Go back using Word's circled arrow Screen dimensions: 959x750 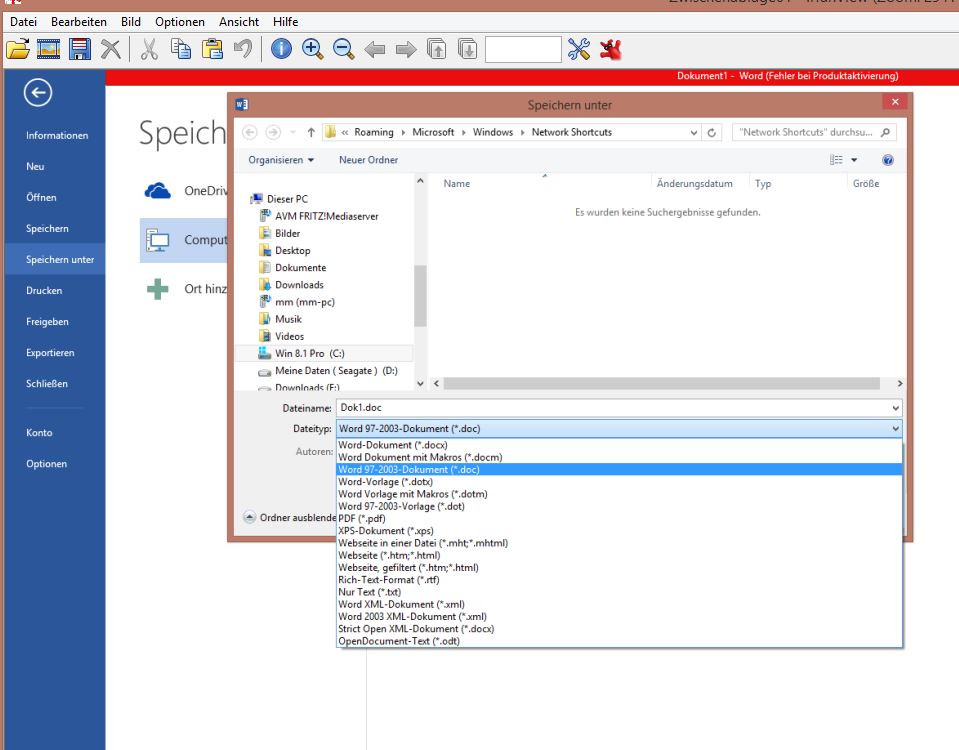[38, 93]
